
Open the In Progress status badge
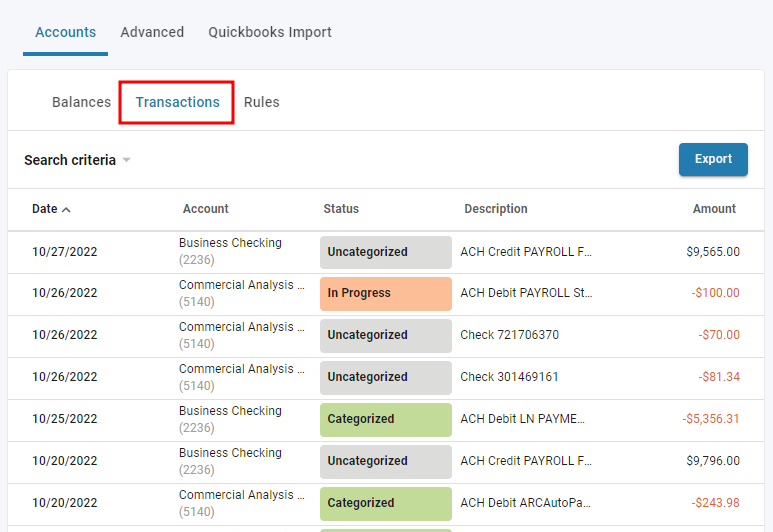pyautogui.click(x=385, y=294)
